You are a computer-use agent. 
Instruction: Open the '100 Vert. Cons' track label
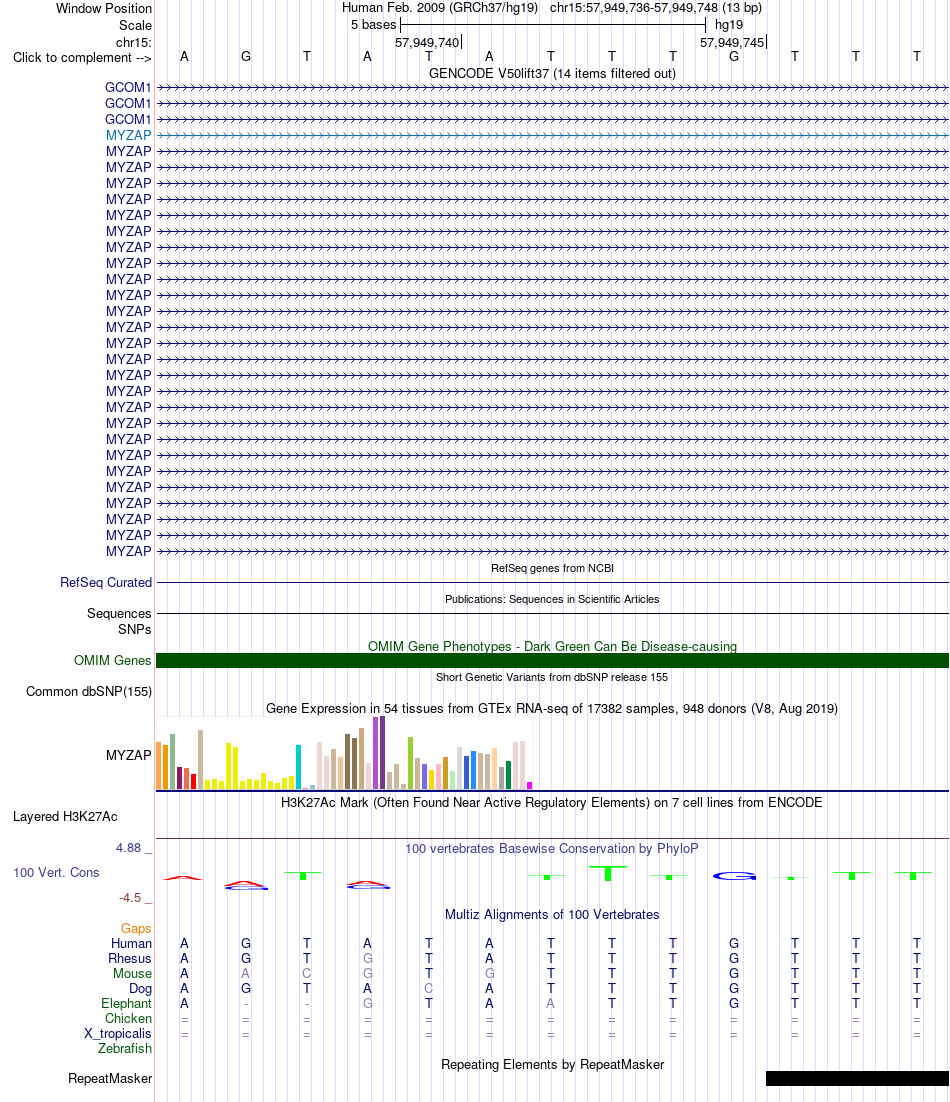pos(56,872)
